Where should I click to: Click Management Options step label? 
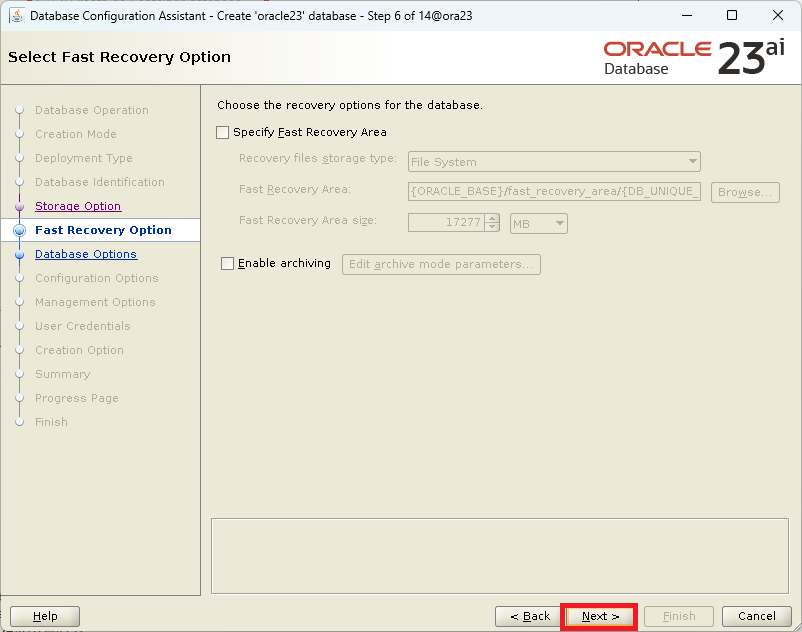(95, 302)
